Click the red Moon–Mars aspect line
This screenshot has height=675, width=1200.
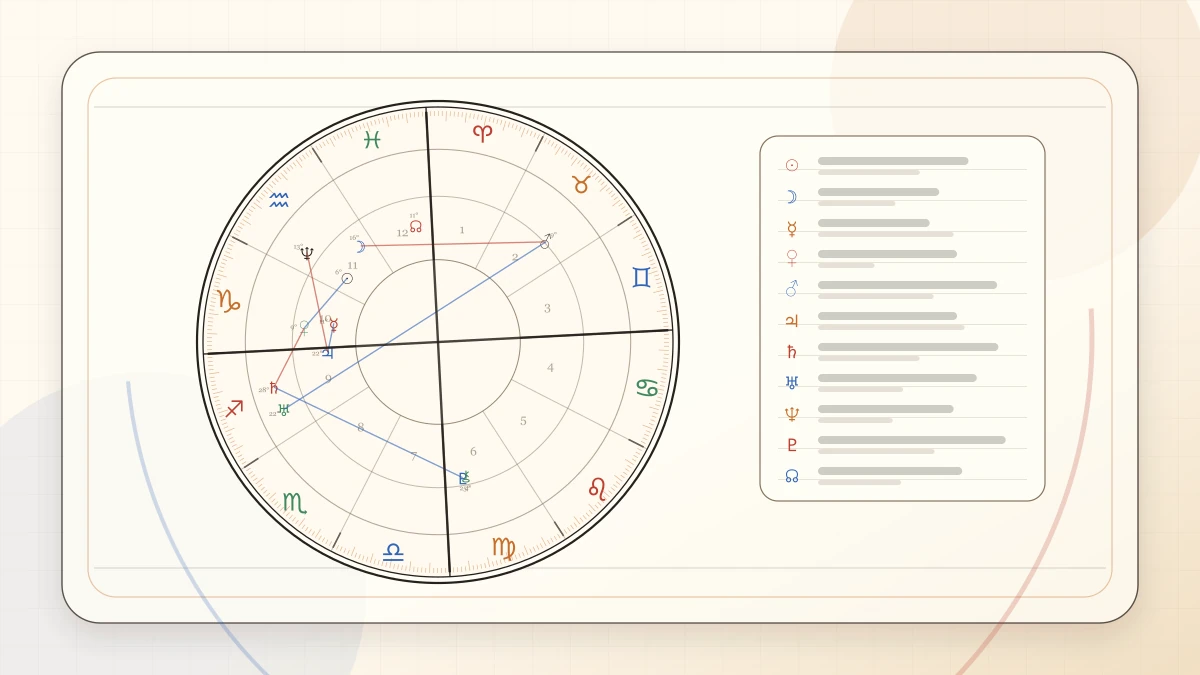[452, 244]
